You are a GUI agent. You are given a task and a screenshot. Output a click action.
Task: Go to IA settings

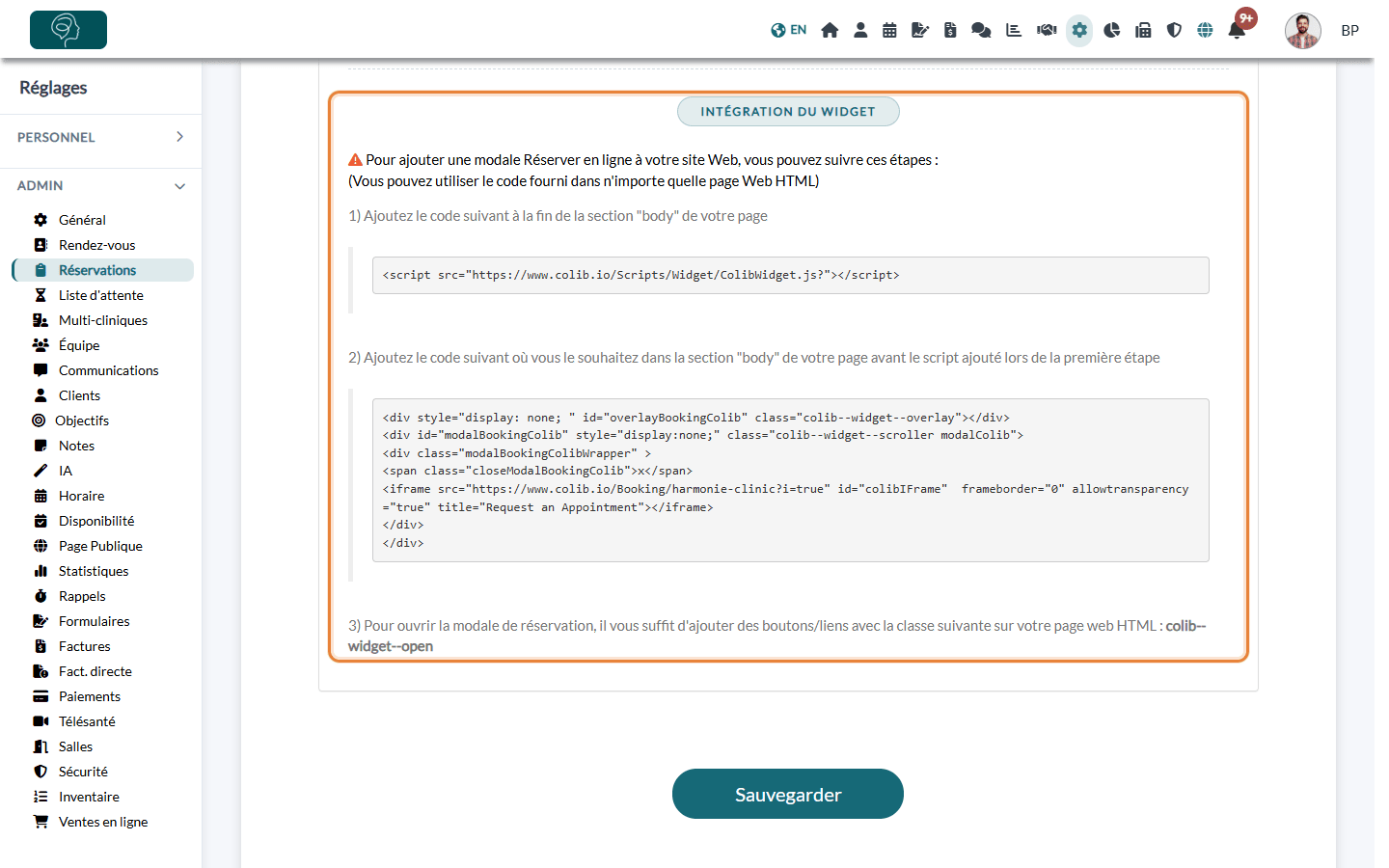(66, 471)
